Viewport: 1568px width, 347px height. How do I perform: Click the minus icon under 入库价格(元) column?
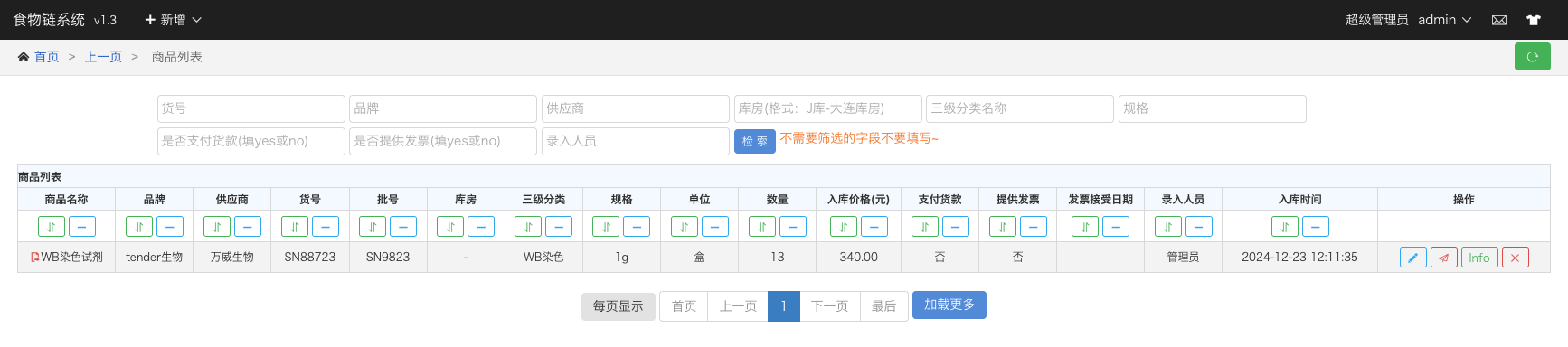(x=874, y=227)
